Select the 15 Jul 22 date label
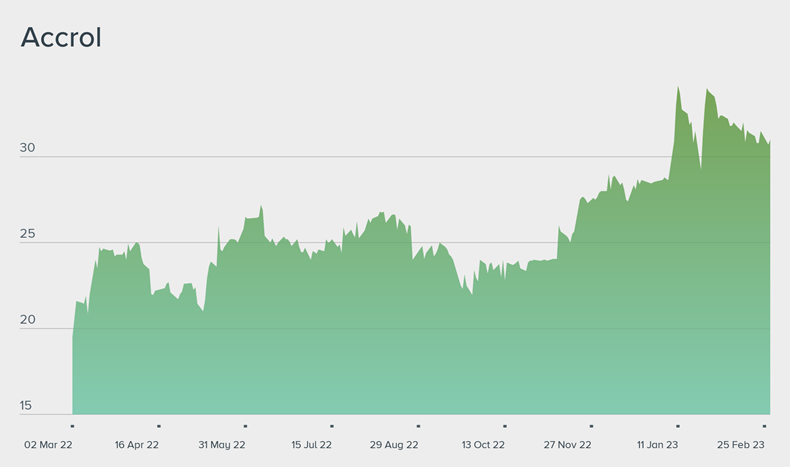 pyautogui.click(x=311, y=444)
